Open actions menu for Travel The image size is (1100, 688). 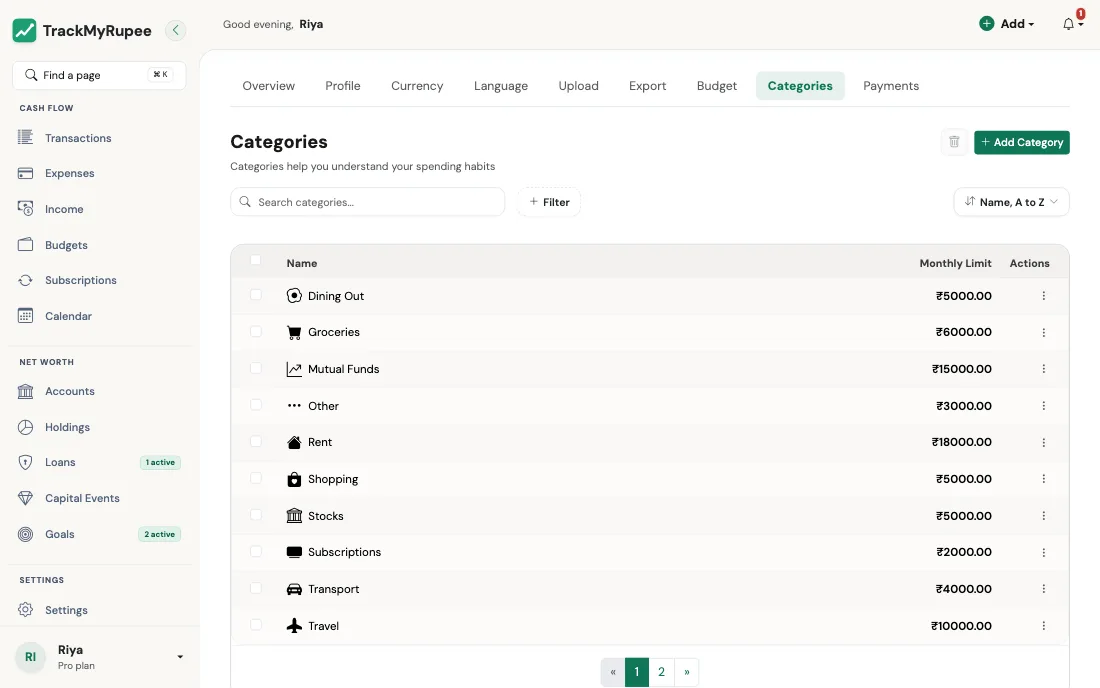tap(1043, 626)
